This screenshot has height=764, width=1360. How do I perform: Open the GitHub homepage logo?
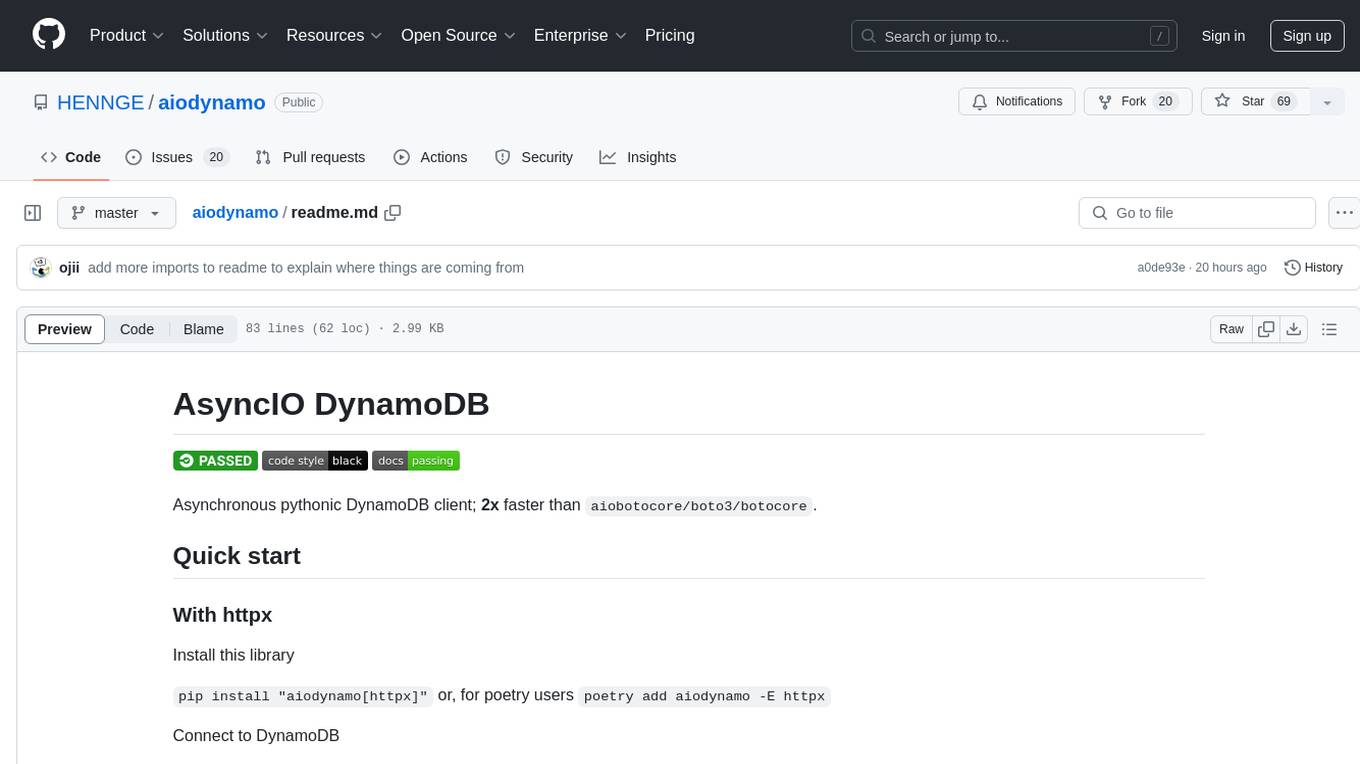point(49,35)
